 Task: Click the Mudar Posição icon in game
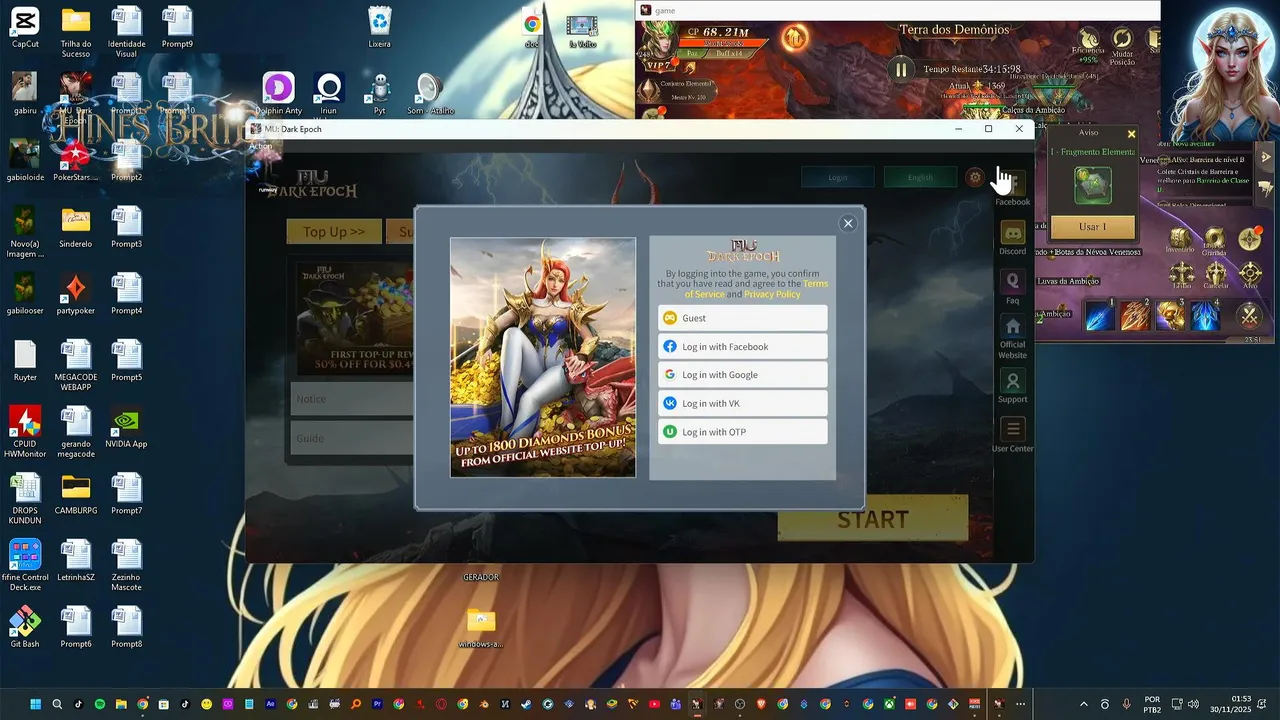[x=1122, y=41]
